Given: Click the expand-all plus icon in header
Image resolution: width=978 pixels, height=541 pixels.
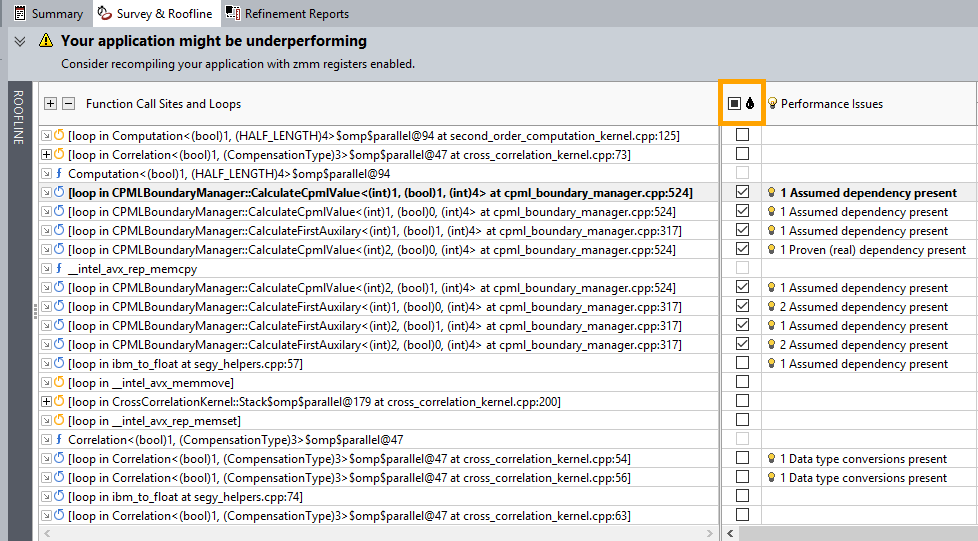Looking at the screenshot, I should point(51,103).
